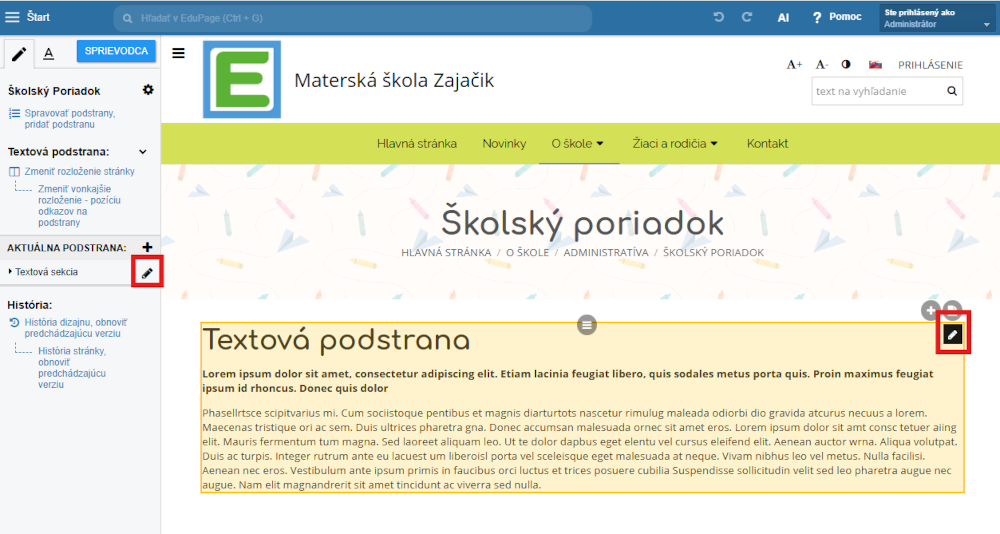
Task: Click the undo arrow in top bar
Action: tap(718, 18)
